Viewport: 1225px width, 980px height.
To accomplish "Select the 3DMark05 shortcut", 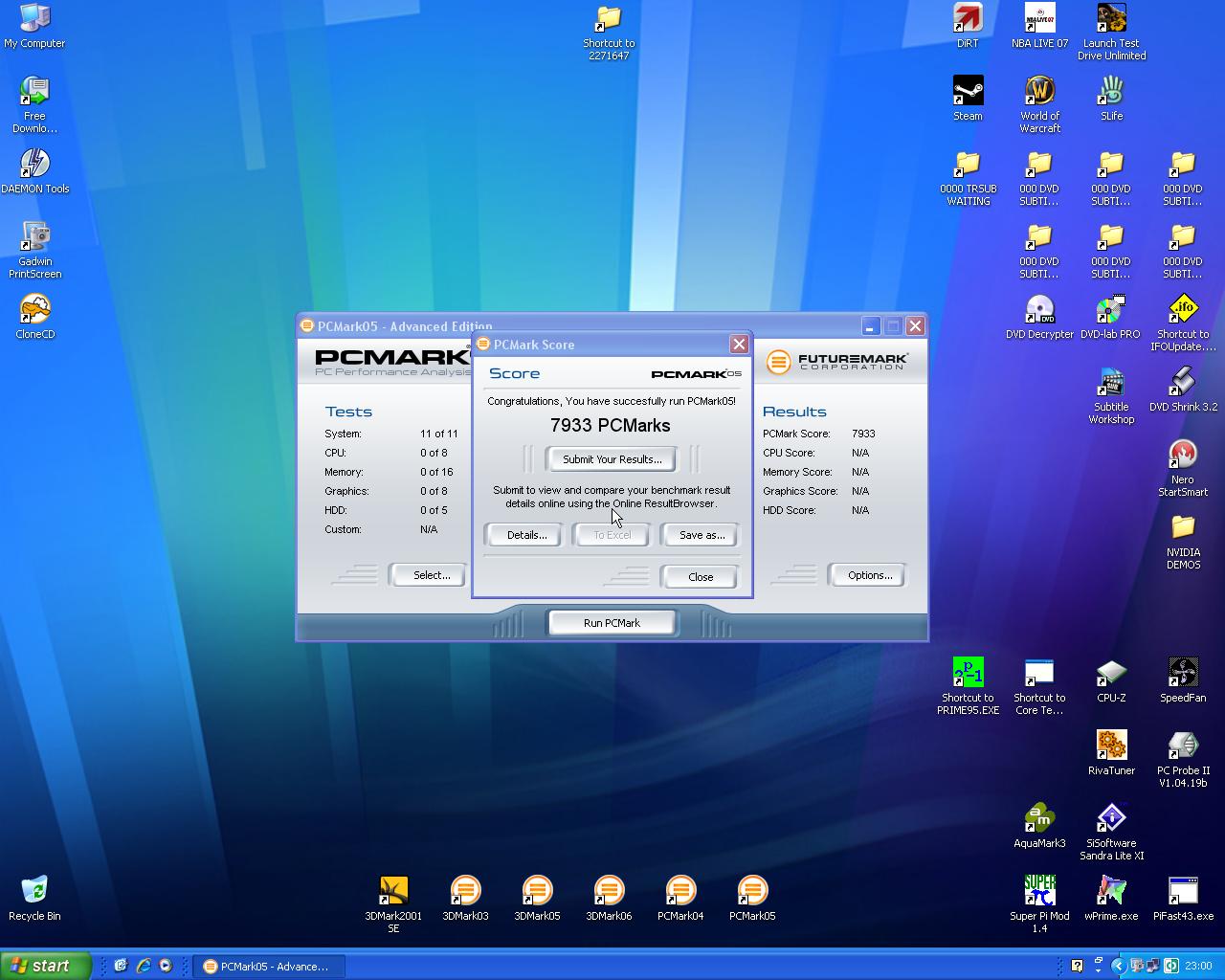I will pos(537,899).
